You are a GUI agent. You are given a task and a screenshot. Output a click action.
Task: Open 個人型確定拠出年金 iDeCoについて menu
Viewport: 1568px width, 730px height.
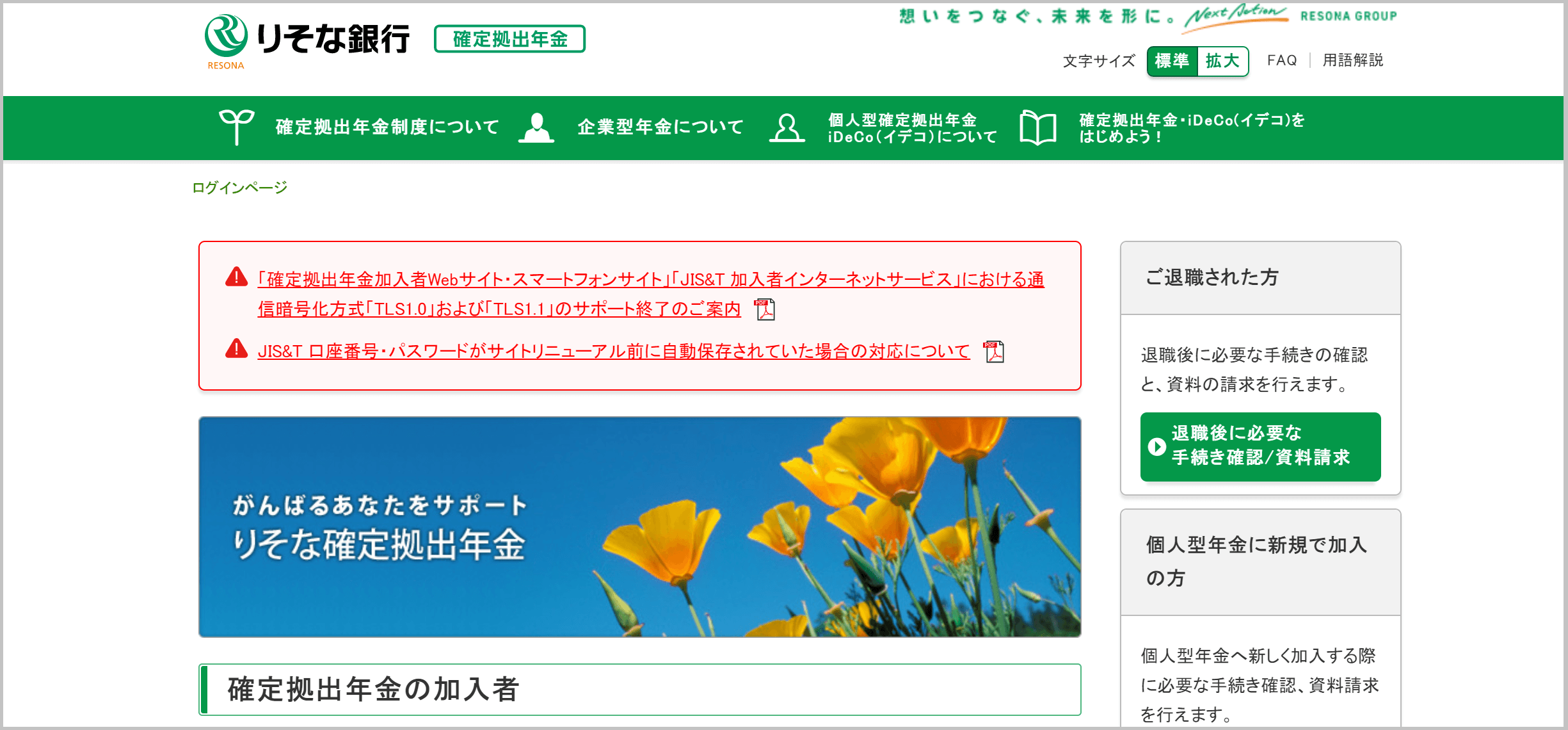pyautogui.click(x=912, y=128)
